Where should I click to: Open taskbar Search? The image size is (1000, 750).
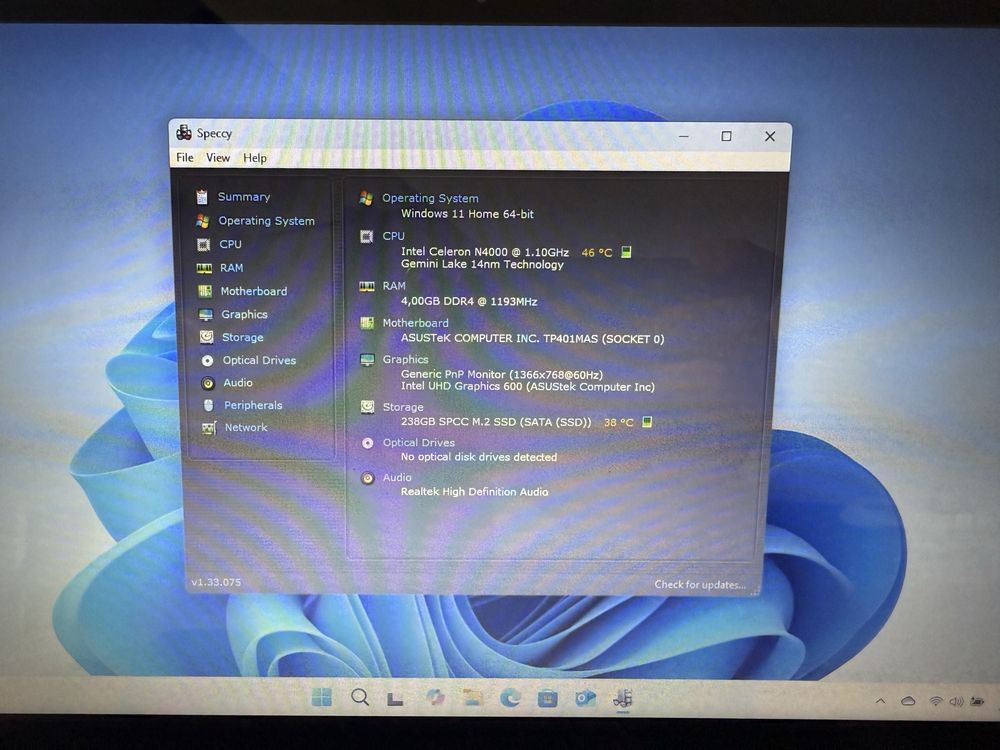[x=360, y=697]
